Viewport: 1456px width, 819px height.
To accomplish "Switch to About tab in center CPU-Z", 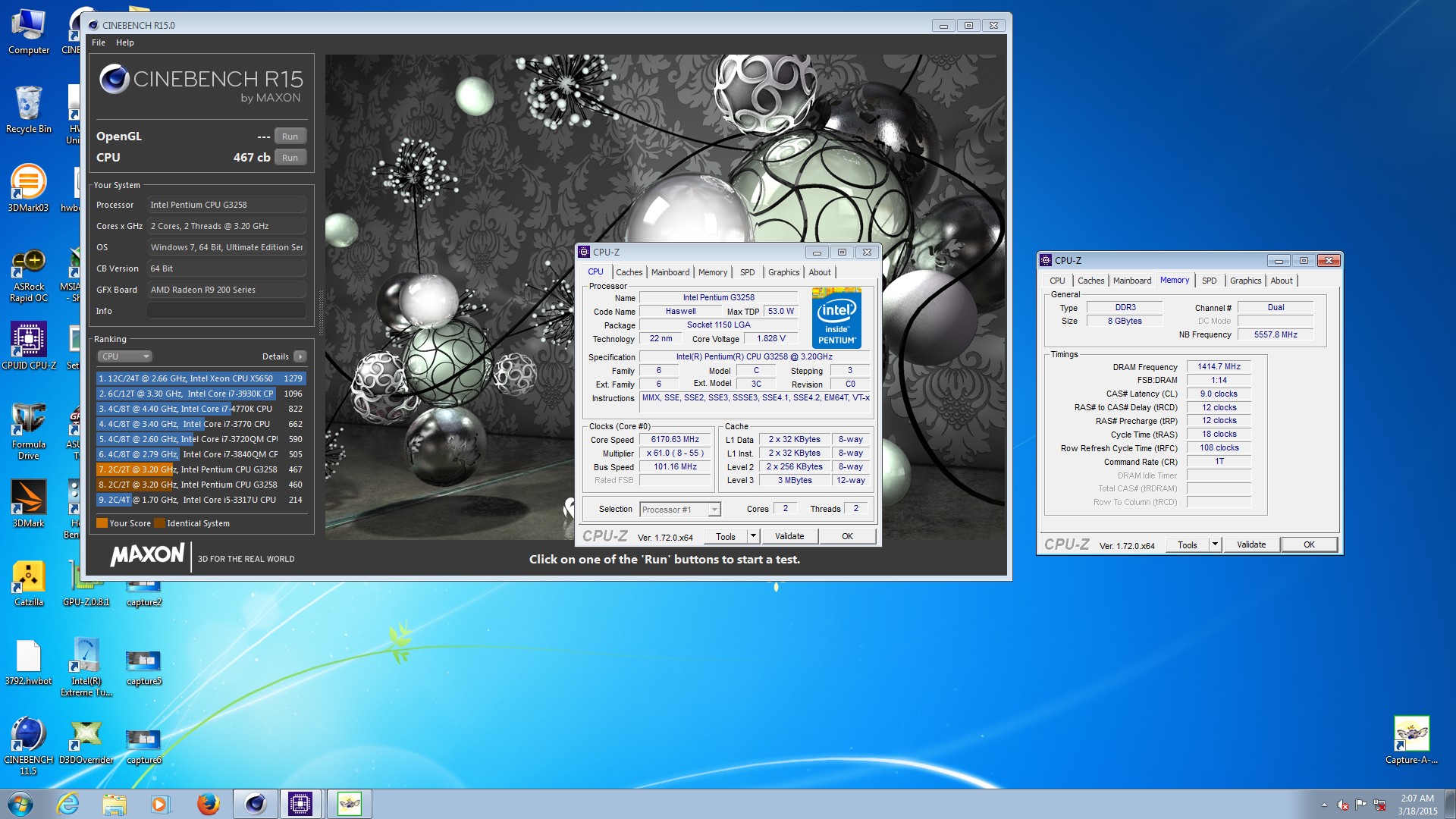I will pyautogui.click(x=820, y=272).
